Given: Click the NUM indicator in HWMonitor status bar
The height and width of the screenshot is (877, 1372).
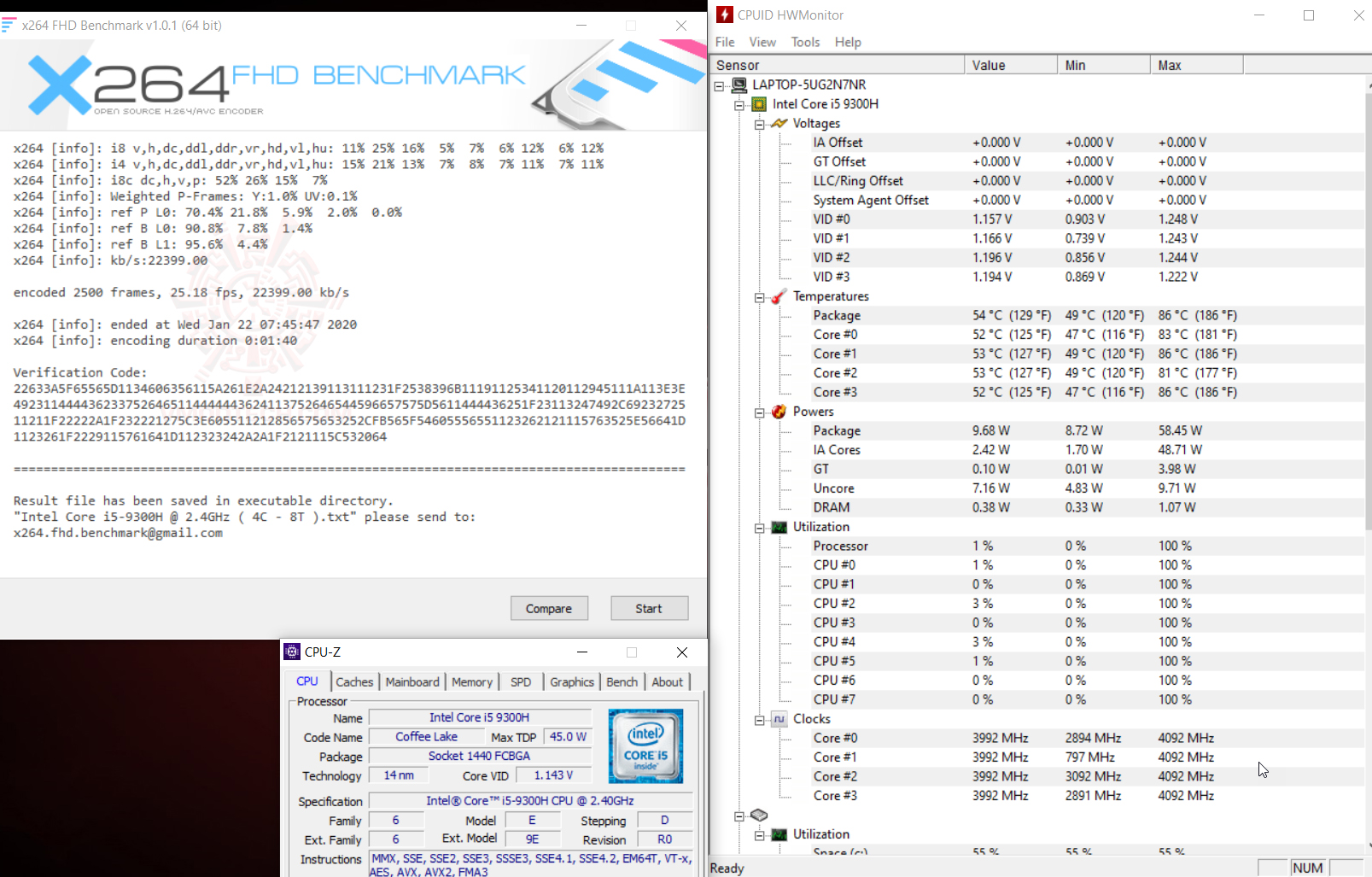Looking at the screenshot, I should (x=1308, y=868).
